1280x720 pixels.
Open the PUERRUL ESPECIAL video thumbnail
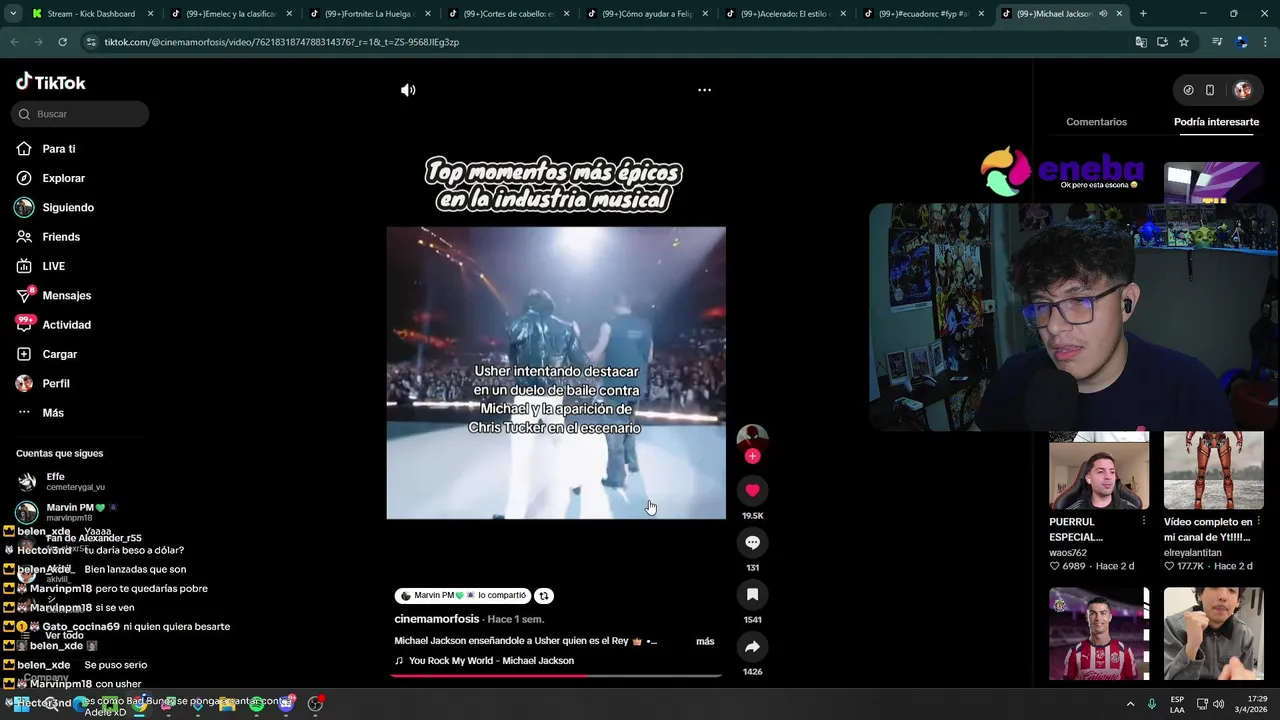coord(1099,471)
